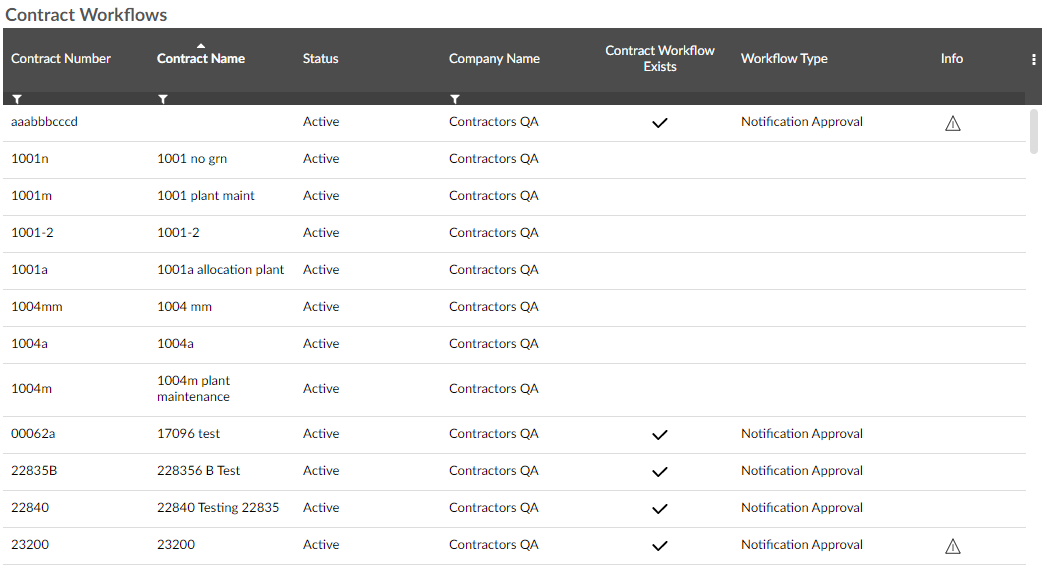Open the Contract Name column filter icon
The height and width of the screenshot is (568, 1047).
(x=163, y=99)
